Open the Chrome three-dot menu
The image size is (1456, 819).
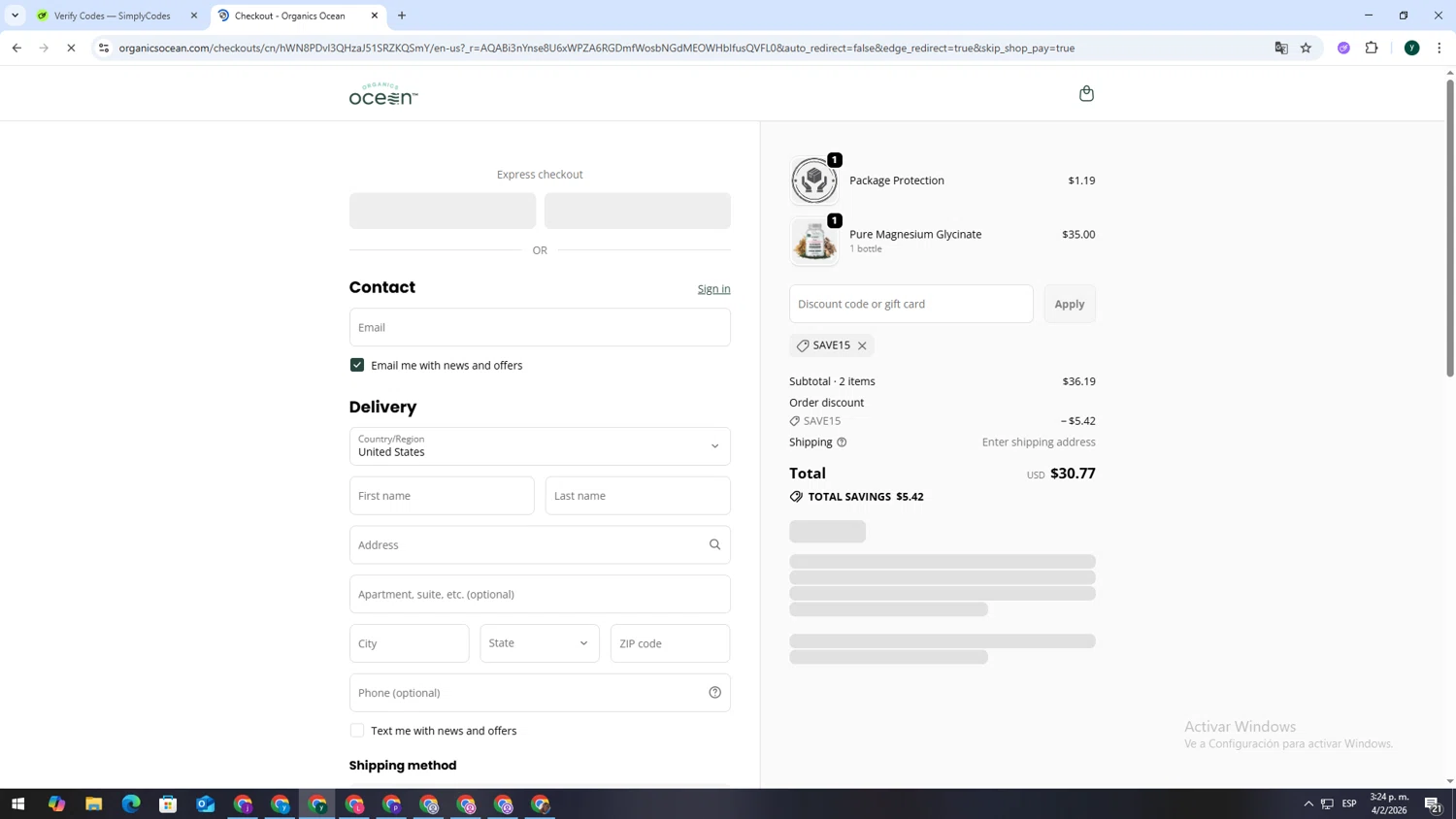point(1439,48)
